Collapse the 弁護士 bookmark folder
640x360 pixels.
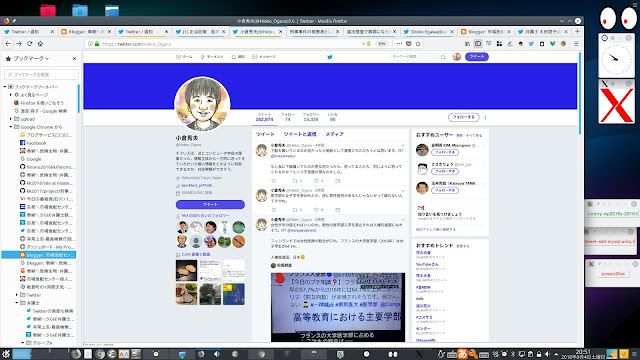17,303
